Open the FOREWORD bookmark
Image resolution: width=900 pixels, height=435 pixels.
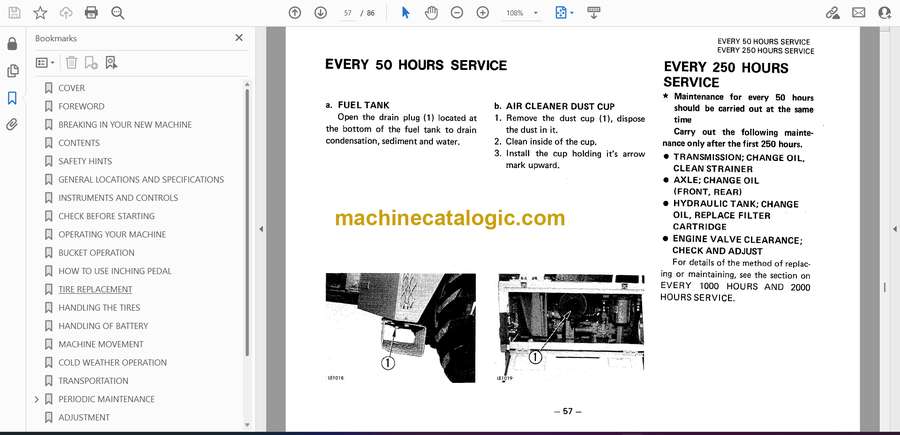81,106
